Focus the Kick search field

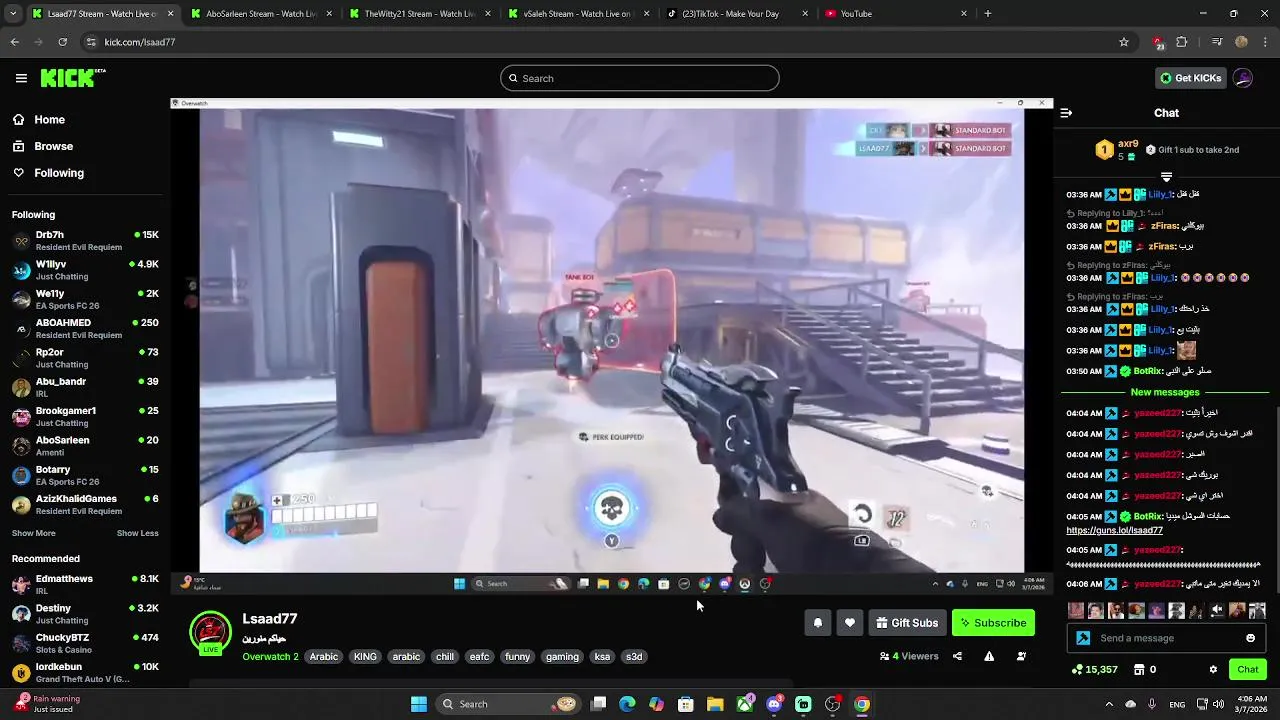(640, 78)
